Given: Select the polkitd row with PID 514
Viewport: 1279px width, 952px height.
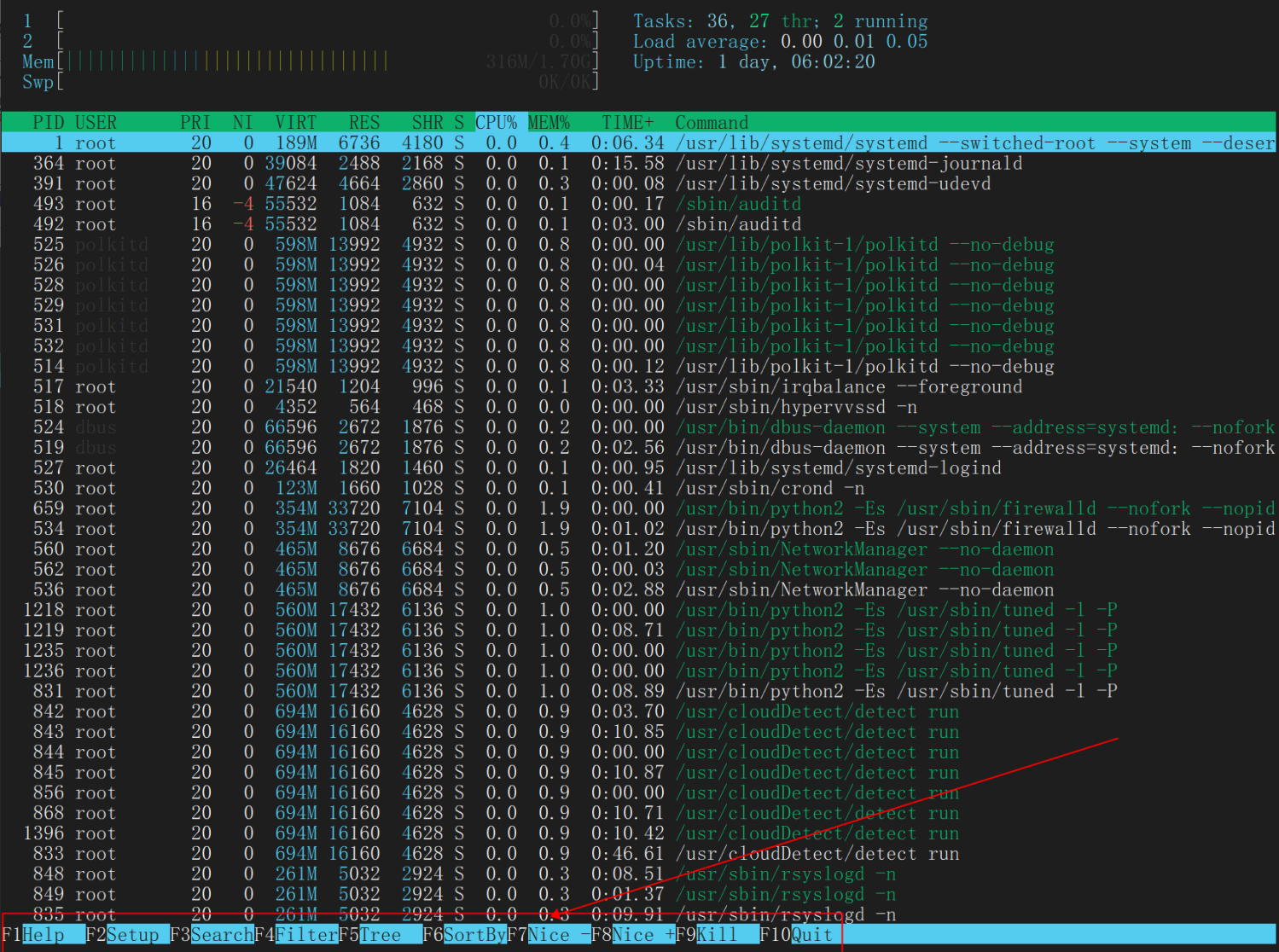Looking at the screenshot, I should [x=639, y=366].
